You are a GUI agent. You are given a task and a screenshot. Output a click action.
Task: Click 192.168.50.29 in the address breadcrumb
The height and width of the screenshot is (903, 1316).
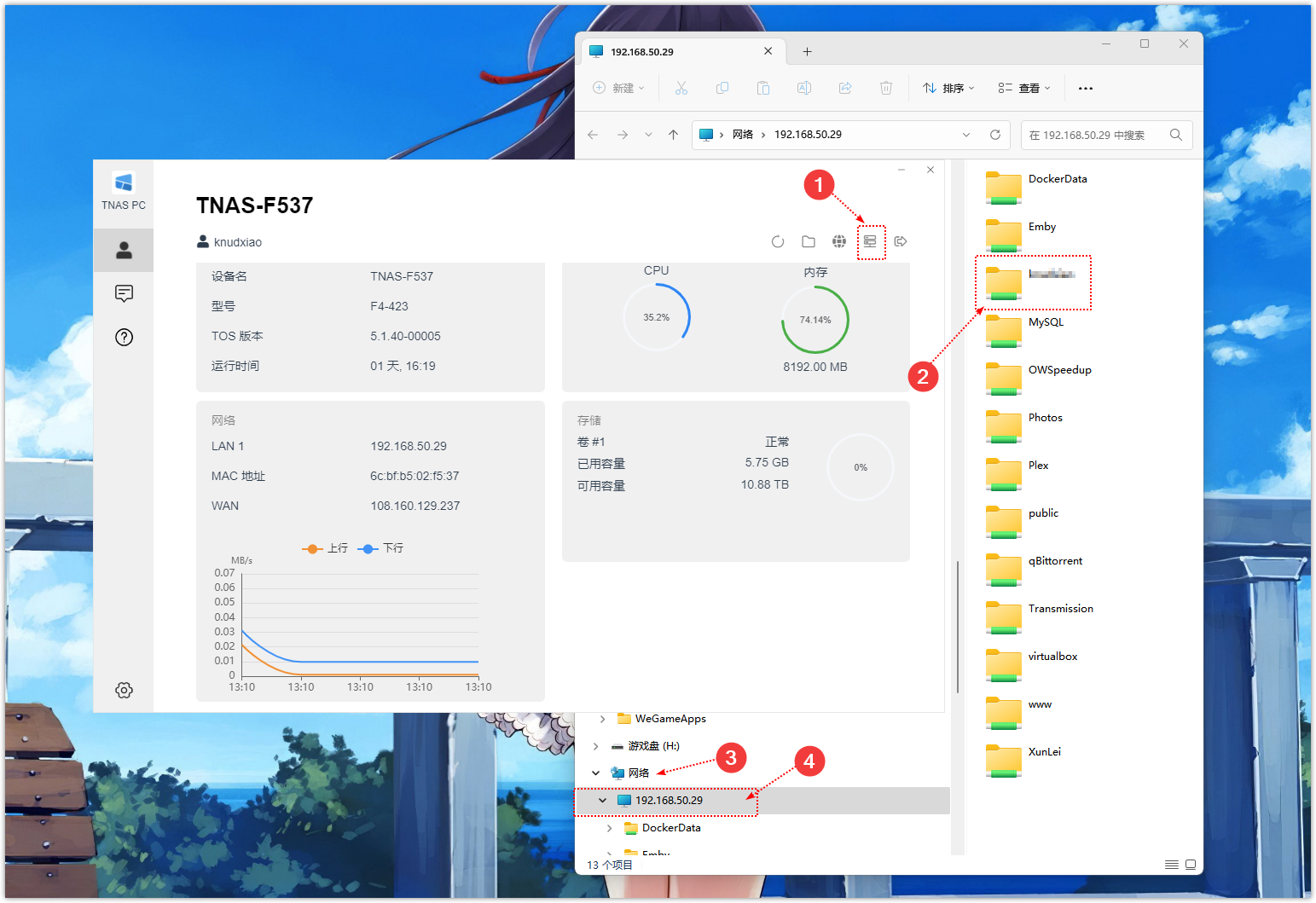tap(808, 135)
